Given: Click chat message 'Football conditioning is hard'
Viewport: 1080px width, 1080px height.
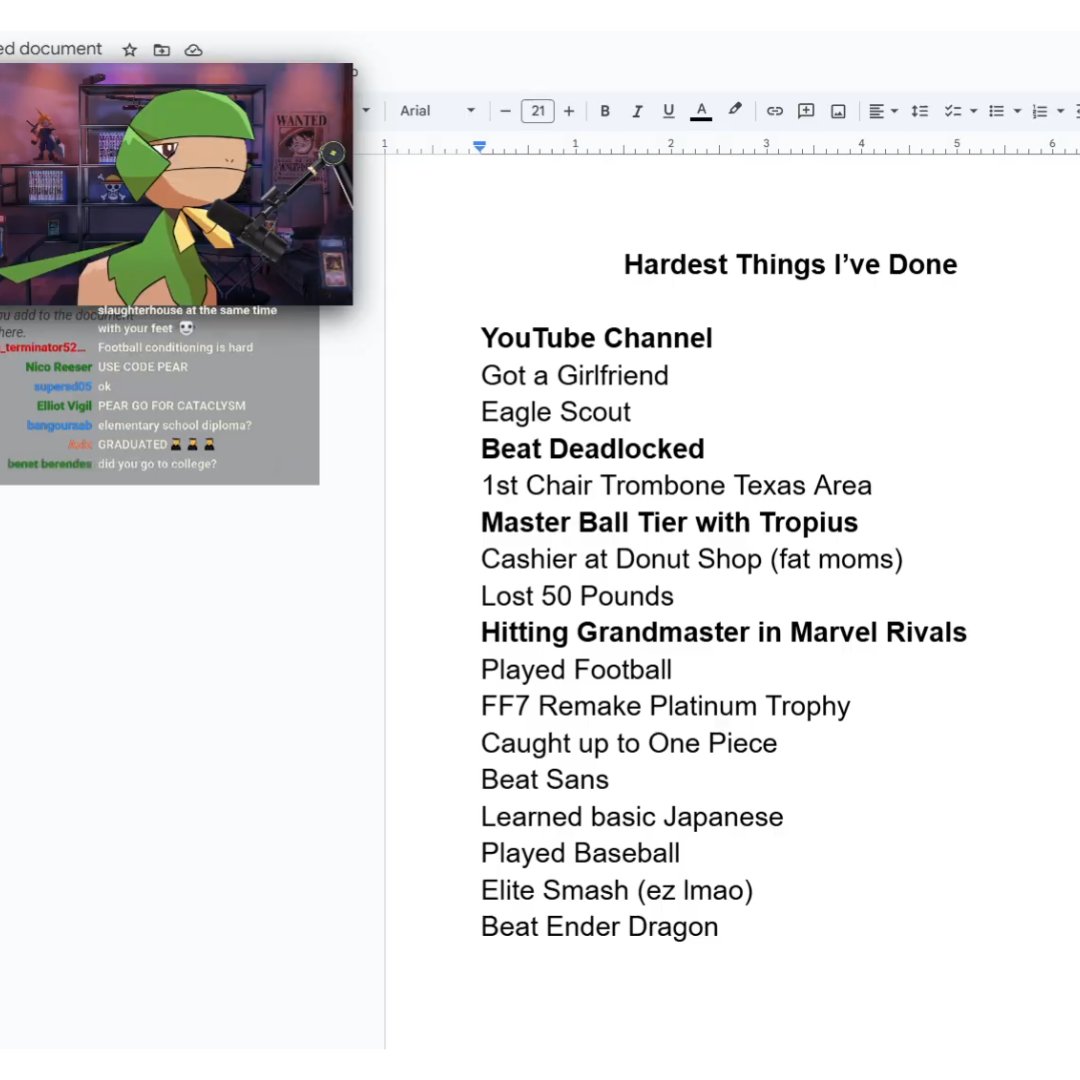Looking at the screenshot, I should click(175, 348).
